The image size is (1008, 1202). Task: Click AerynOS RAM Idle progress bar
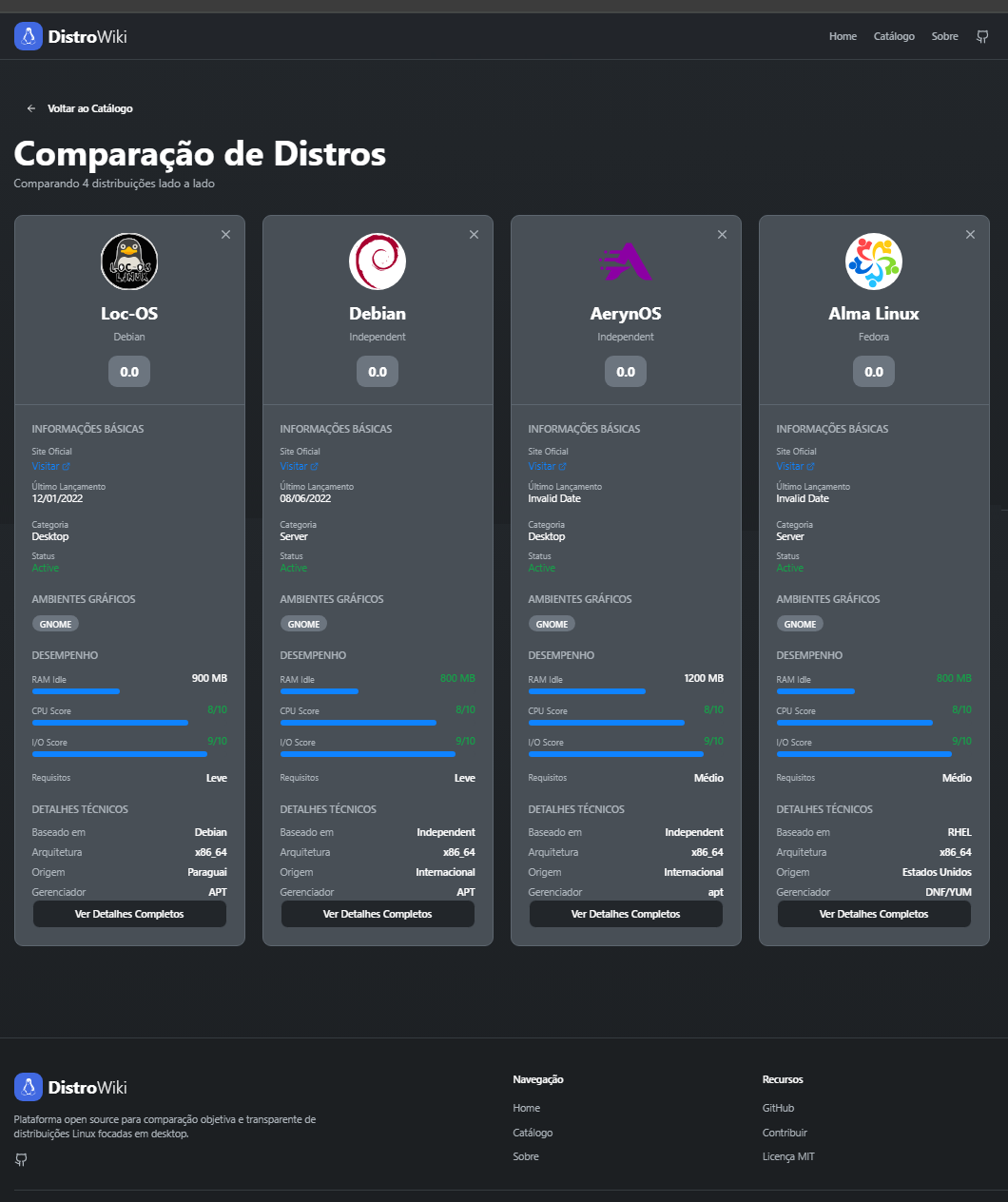click(x=587, y=691)
